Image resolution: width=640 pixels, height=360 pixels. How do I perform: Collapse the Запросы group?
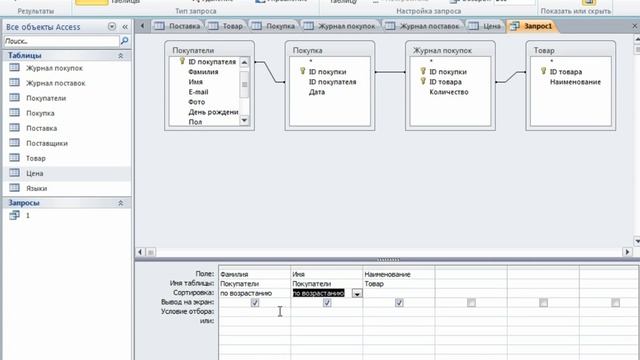point(120,203)
